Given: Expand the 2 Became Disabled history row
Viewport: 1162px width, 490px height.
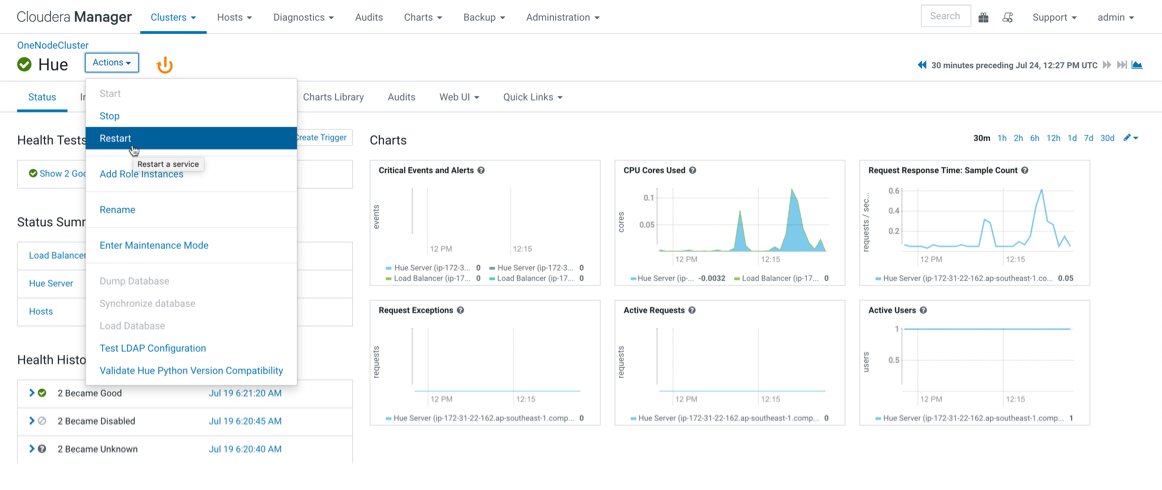Looking at the screenshot, I should point(31,421).
